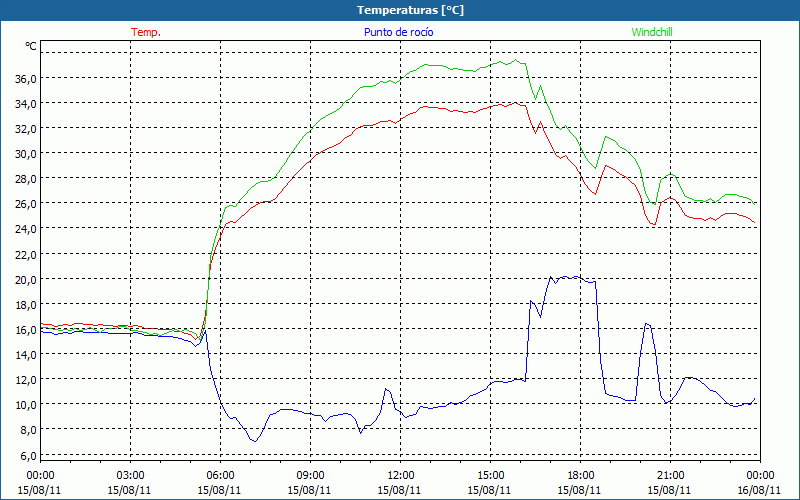Click the 03:00 time axis label

tap(130, 476)
